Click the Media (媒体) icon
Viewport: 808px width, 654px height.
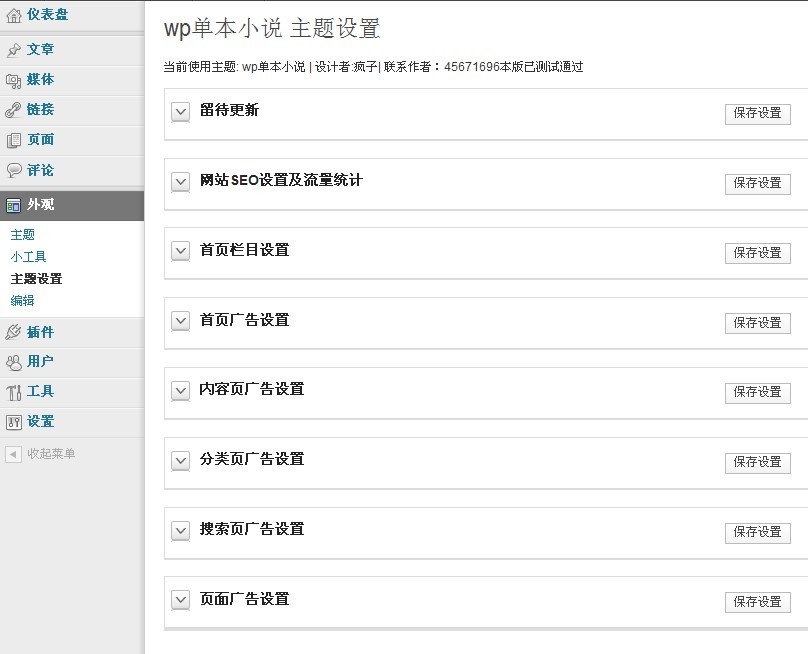pyautogui.click(x=13, y=80)
